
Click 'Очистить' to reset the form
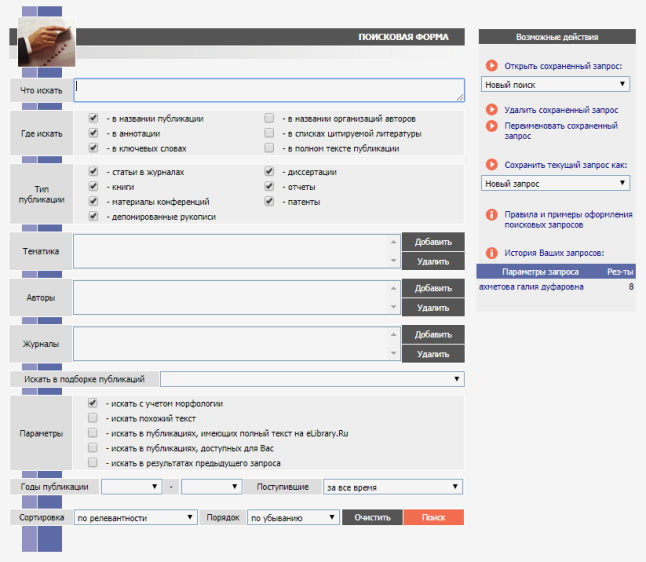[x=371, y=518]
